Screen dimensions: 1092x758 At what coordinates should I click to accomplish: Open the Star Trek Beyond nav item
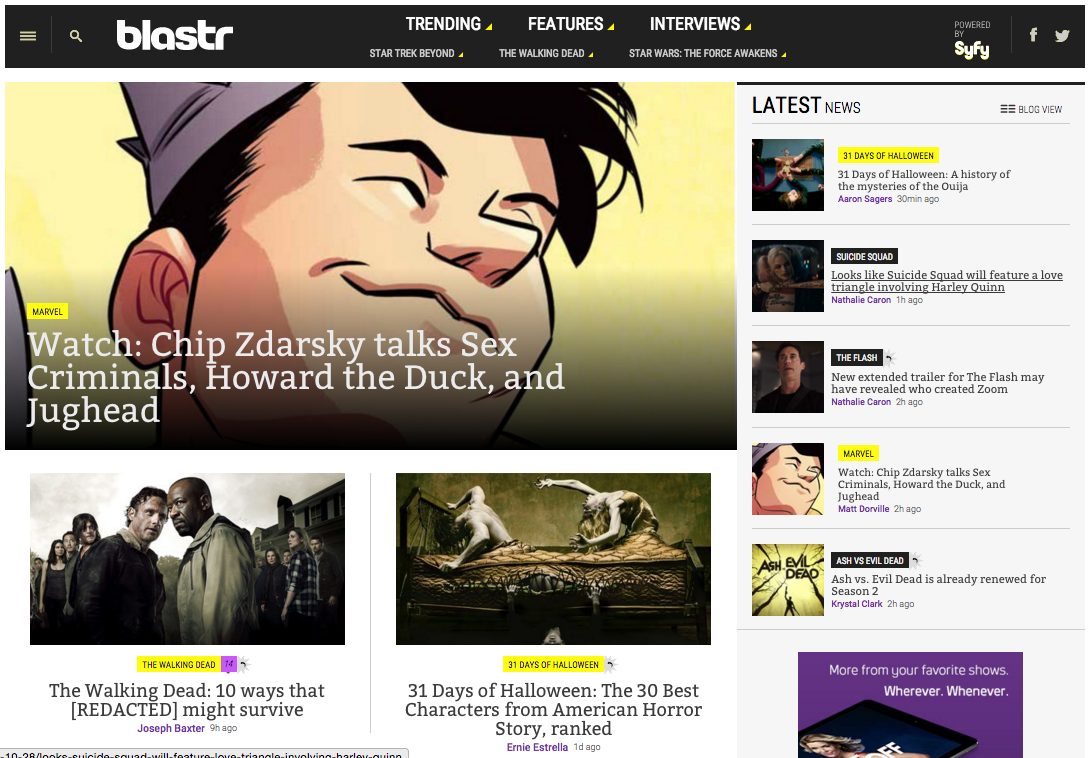[416, 54]
